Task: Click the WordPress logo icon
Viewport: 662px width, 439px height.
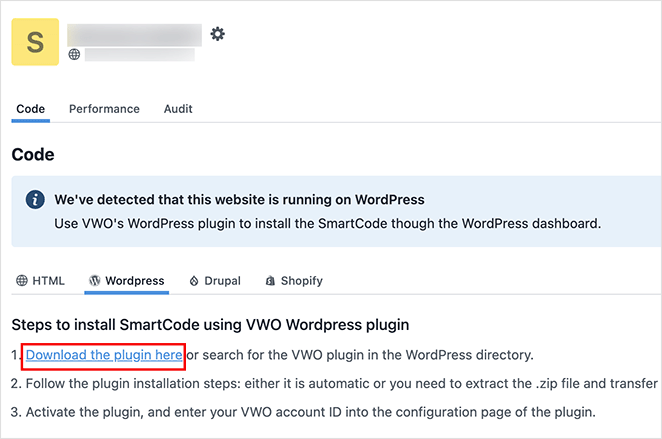Action: 96,281
